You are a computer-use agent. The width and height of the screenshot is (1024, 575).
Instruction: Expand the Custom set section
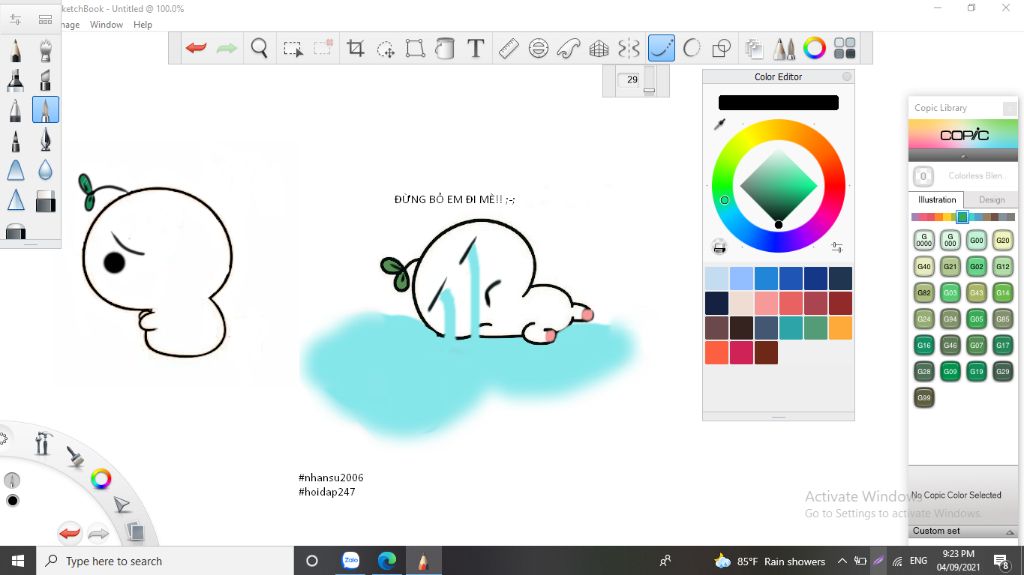963,531
